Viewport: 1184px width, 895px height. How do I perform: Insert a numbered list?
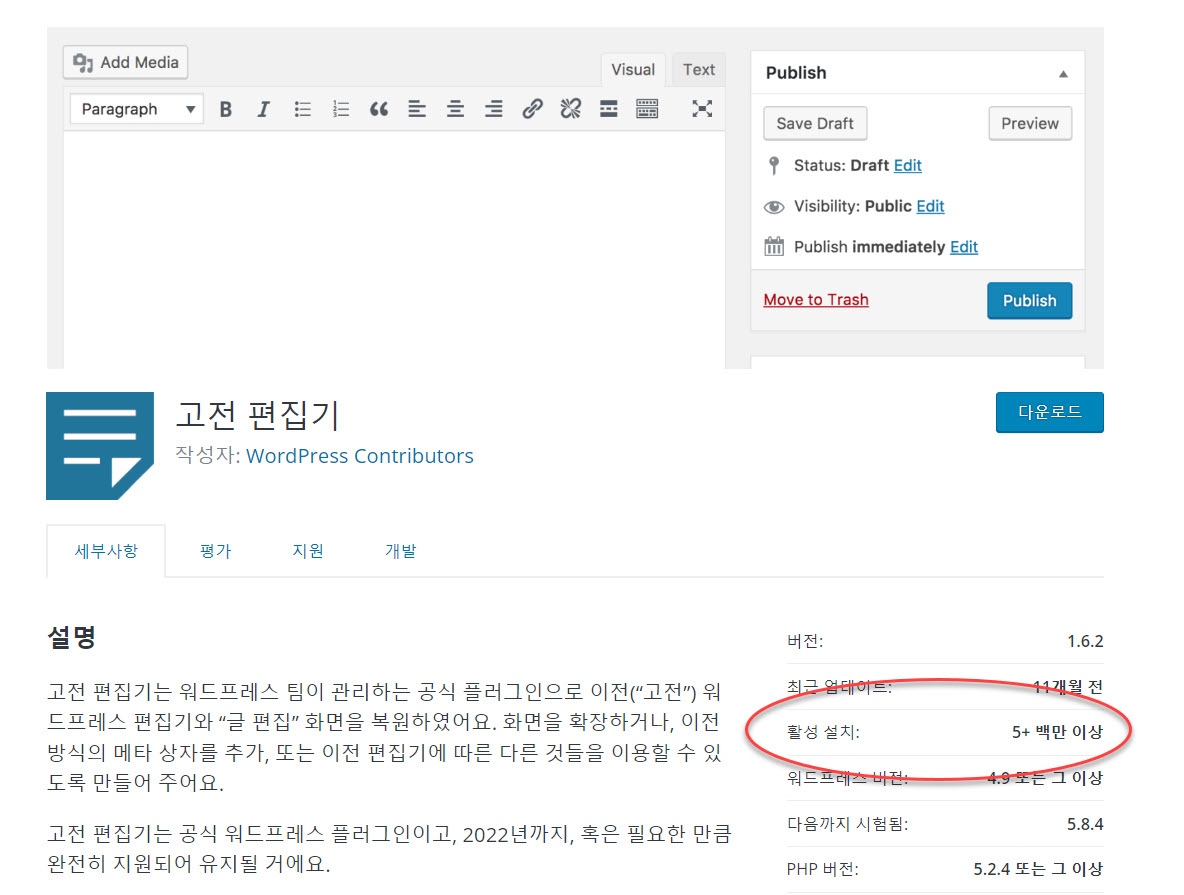click(x=340, y=108)
